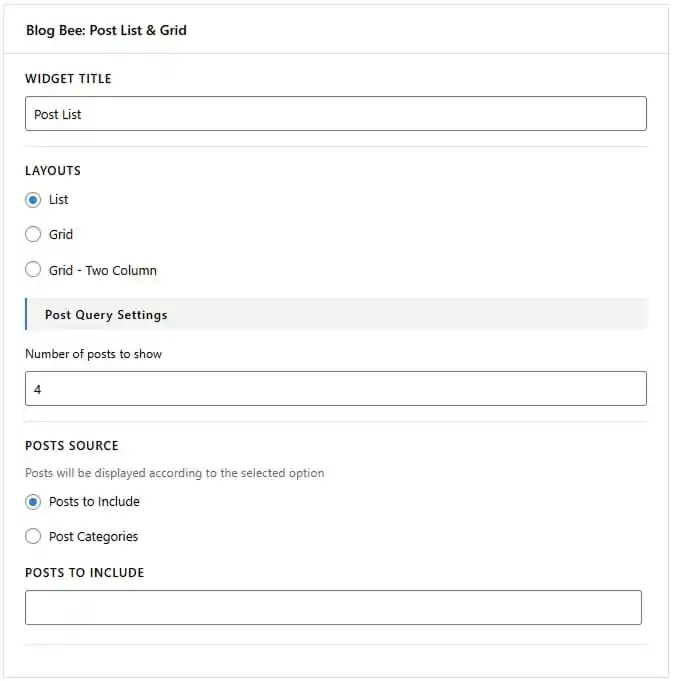The width and height of the screenshot is (674, 681).
Task: Click the 'Post Categories' option label text
Action: [x=93, y=537]
